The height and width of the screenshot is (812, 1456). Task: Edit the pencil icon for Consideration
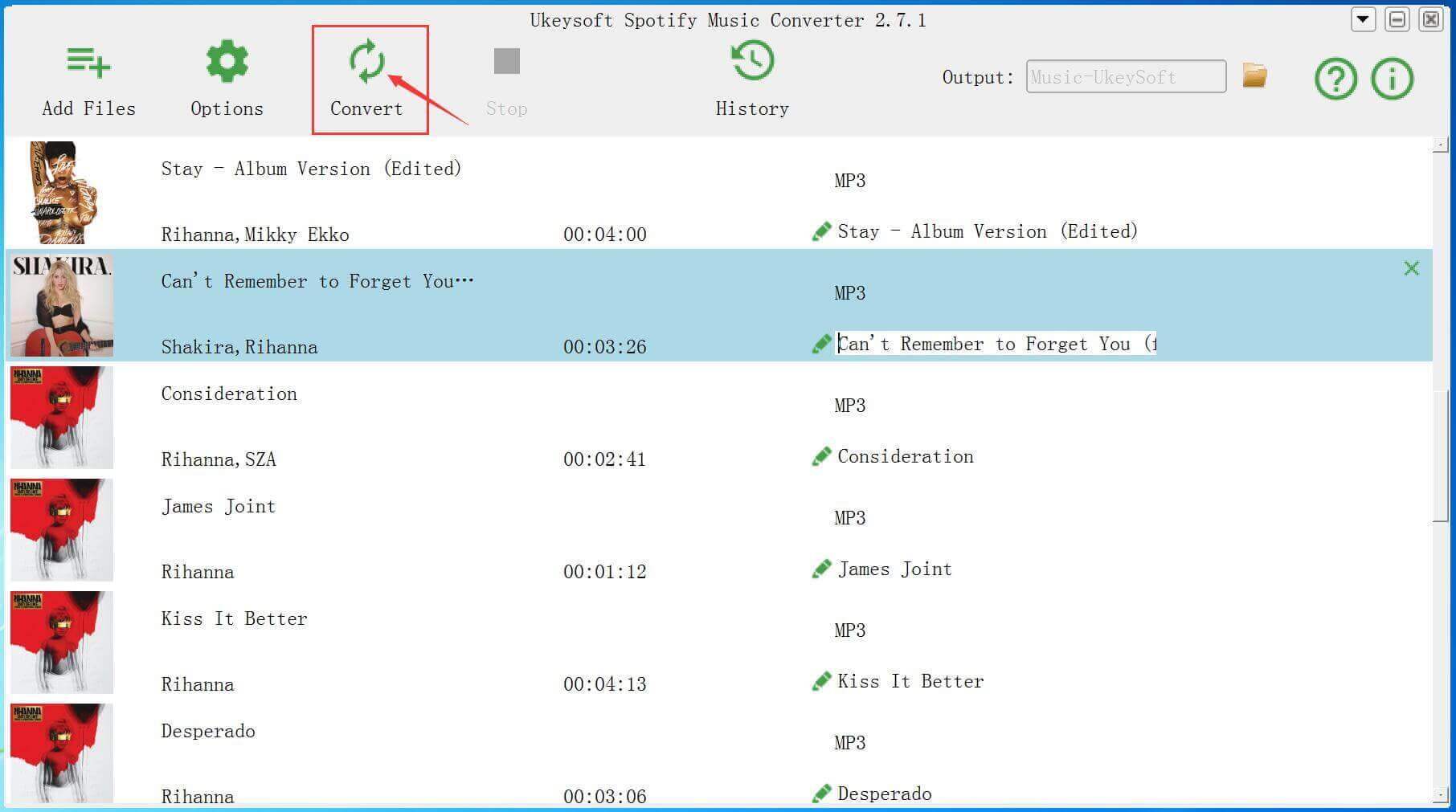pyautogui.click(x=821, y=457)
